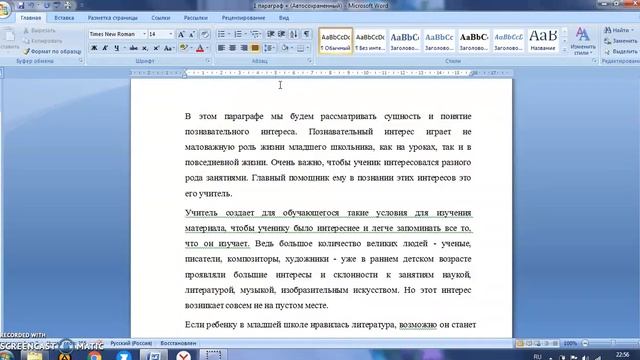The width and height of the screenshot is (640, 360).
Task: Click the Undo arrow in quick access toolbar
Action: click(x=32, y=6)
